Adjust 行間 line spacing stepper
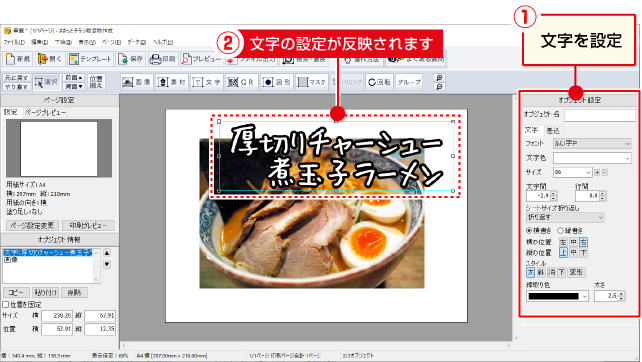 pos(602,196)
